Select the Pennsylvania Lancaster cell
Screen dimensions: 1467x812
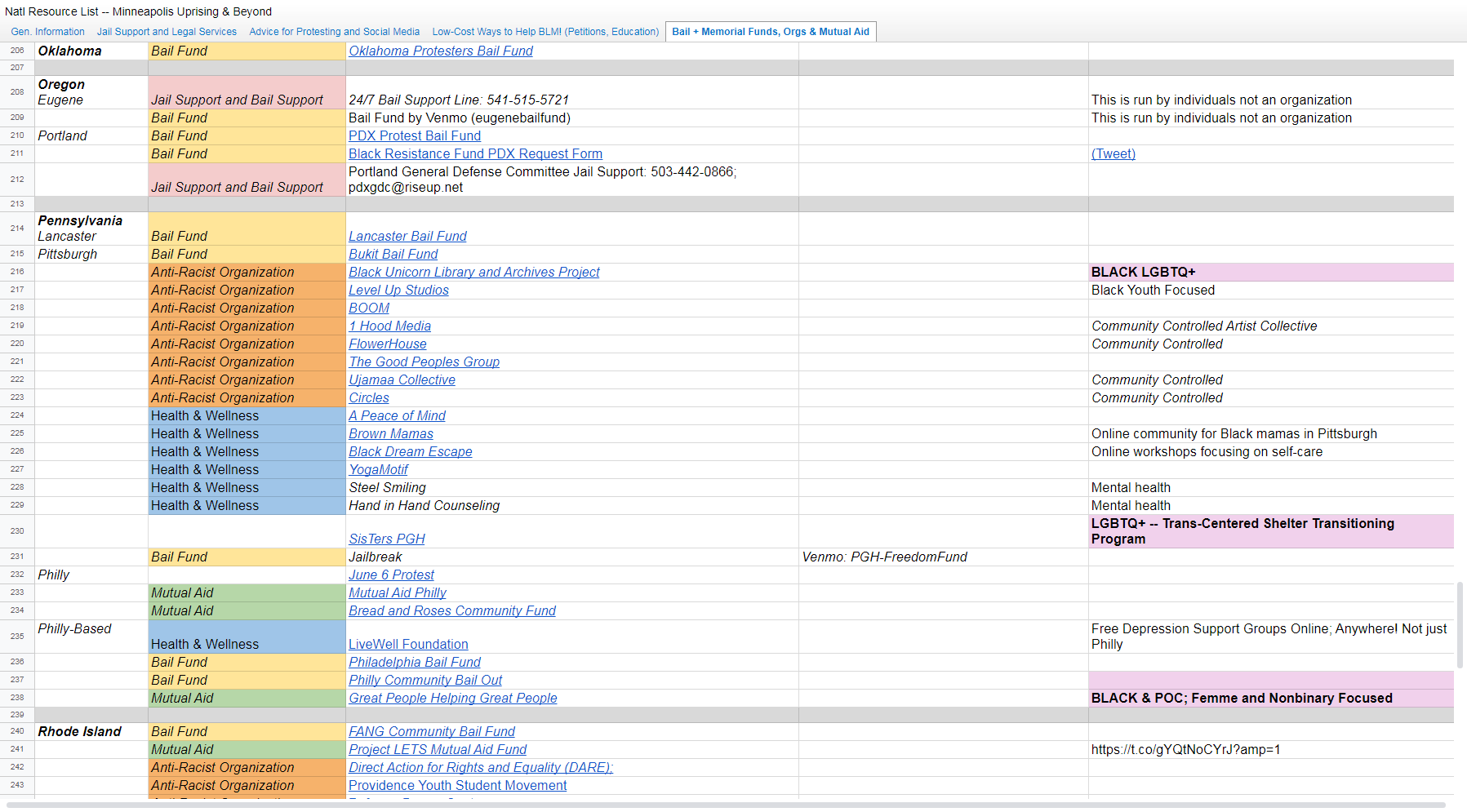tap(91, 229)
